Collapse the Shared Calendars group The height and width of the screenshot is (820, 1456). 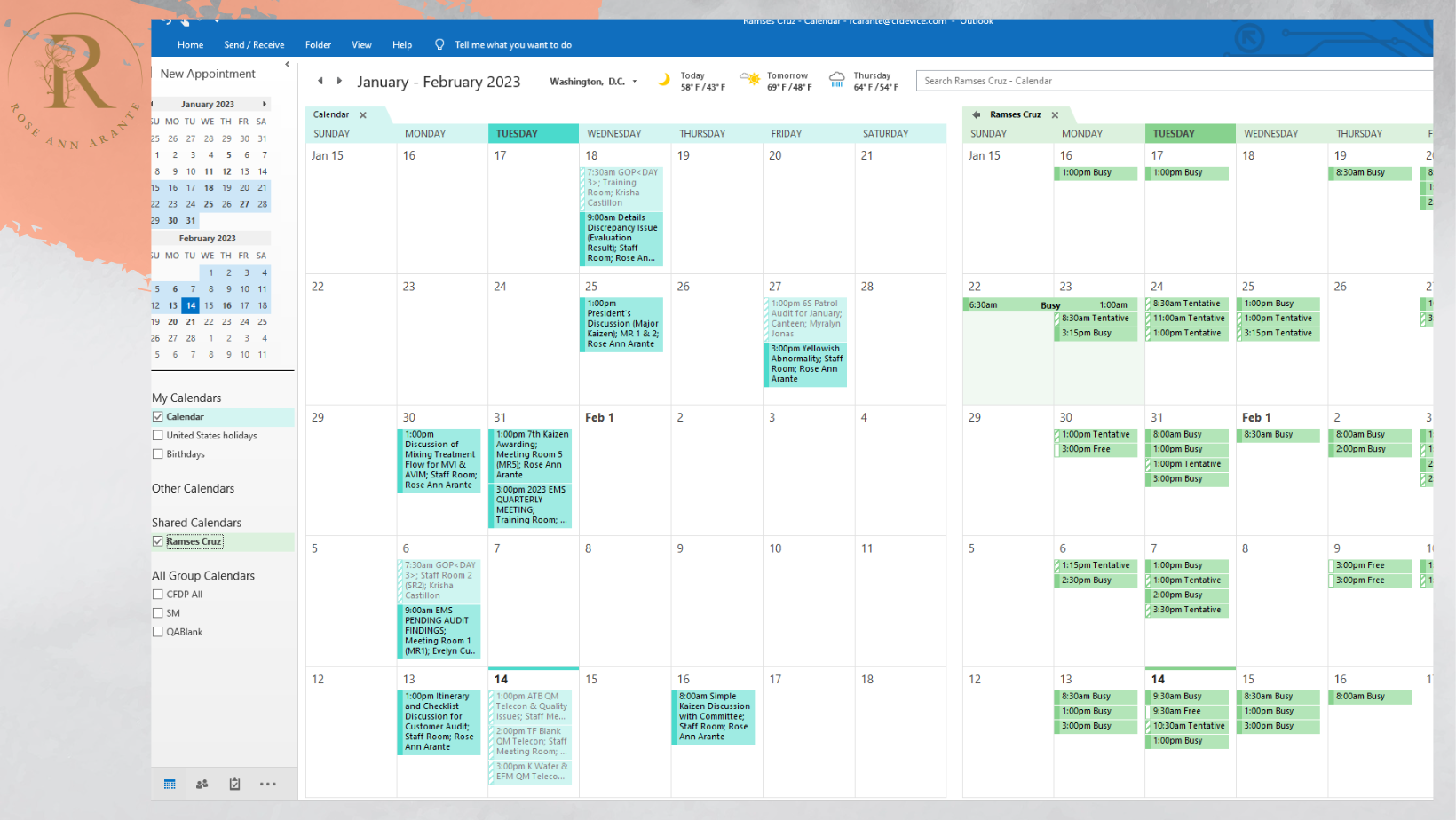(197, 523)
